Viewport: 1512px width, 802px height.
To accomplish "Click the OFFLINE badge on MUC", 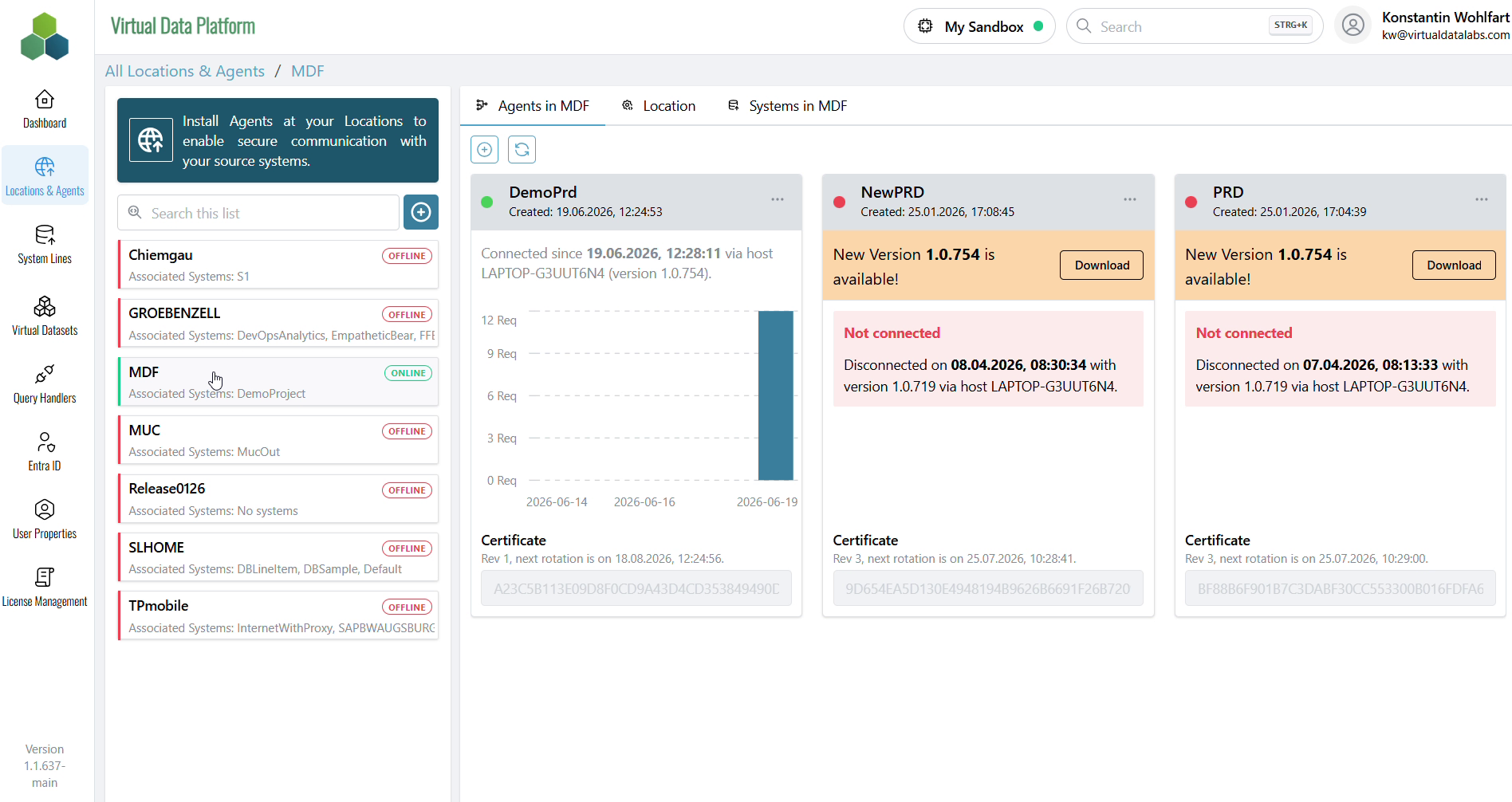I will [x=407, y=431].
